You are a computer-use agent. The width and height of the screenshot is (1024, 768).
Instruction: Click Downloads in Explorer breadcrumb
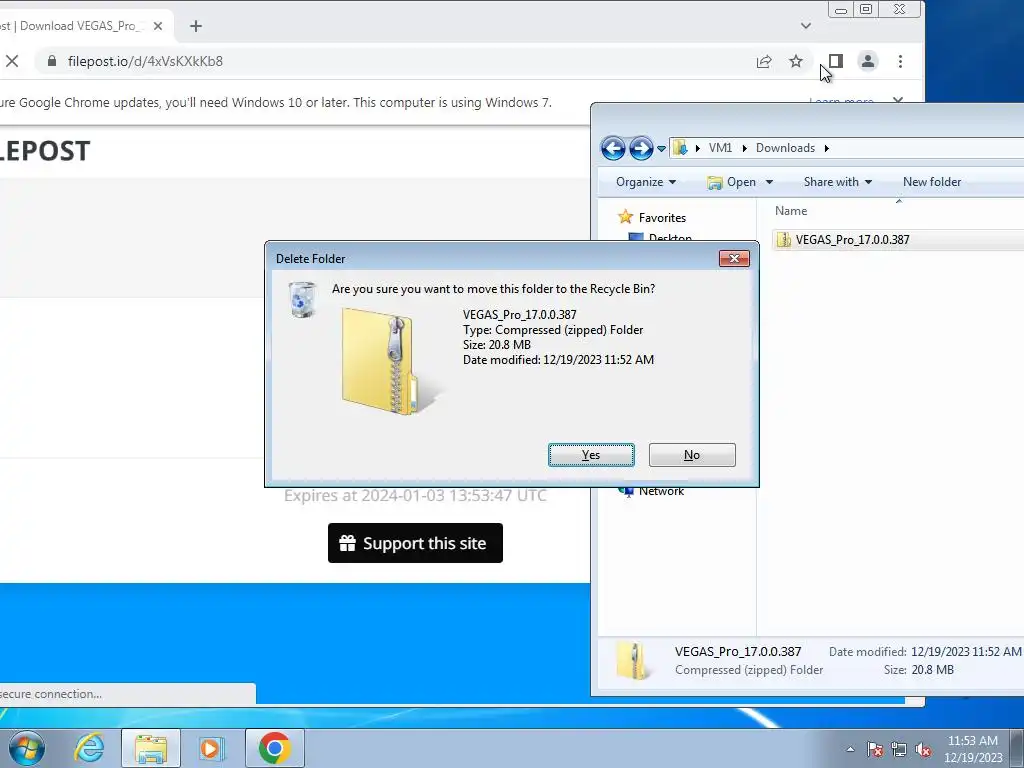pyautogui.click(x=785, y=148)
